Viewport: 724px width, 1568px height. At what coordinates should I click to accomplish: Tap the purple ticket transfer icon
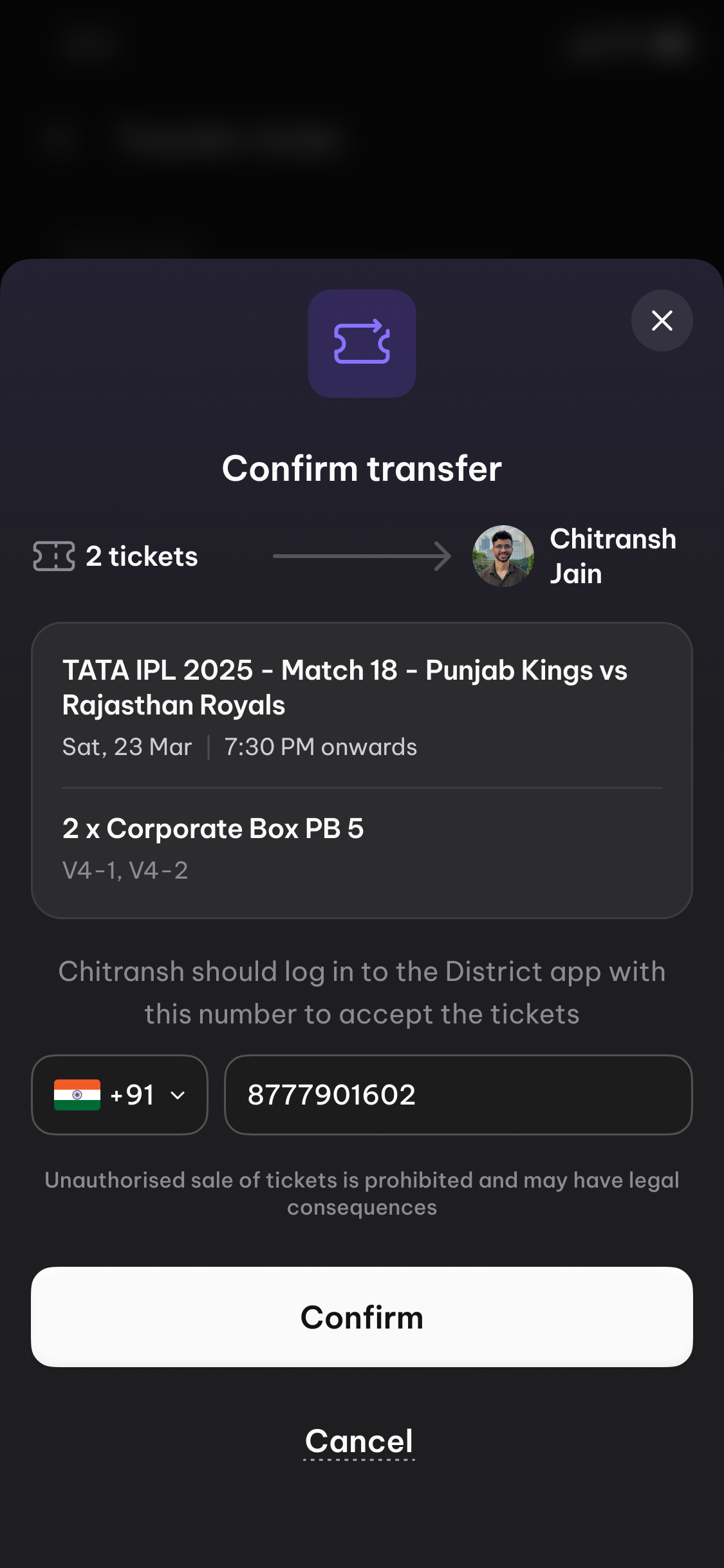coord(362,343)
